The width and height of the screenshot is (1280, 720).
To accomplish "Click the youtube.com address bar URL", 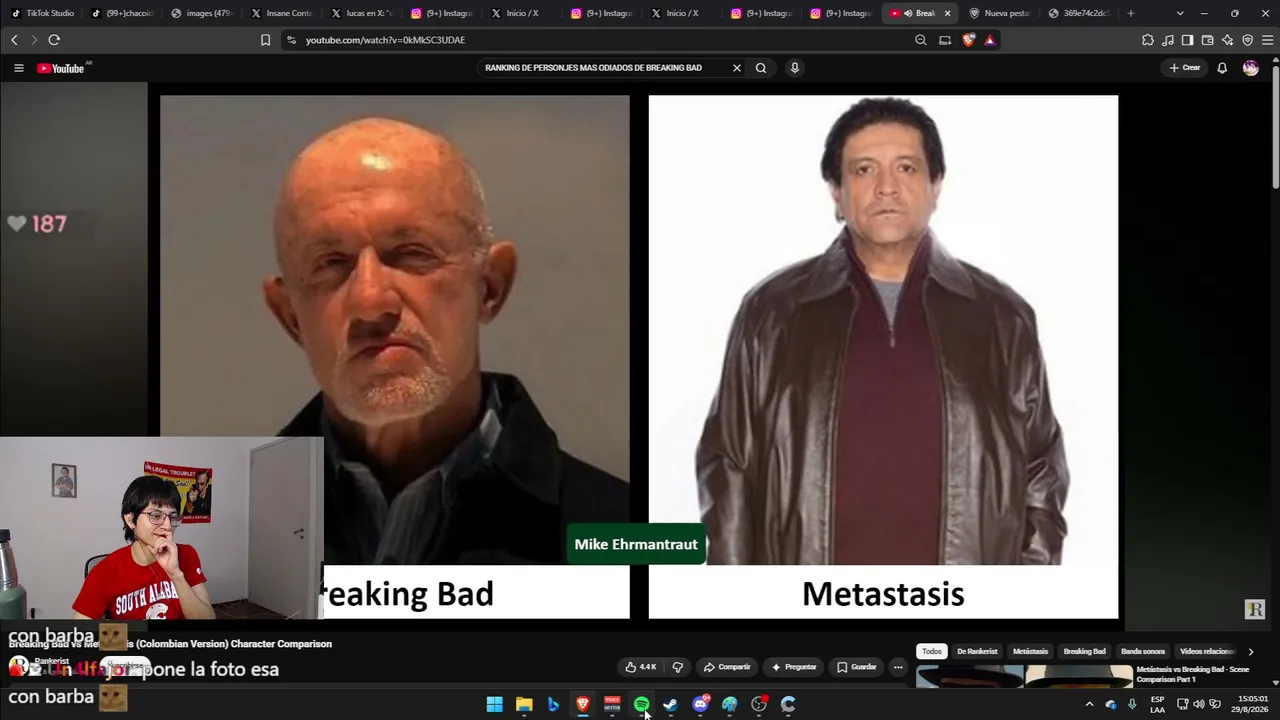I will coord(385,40).
